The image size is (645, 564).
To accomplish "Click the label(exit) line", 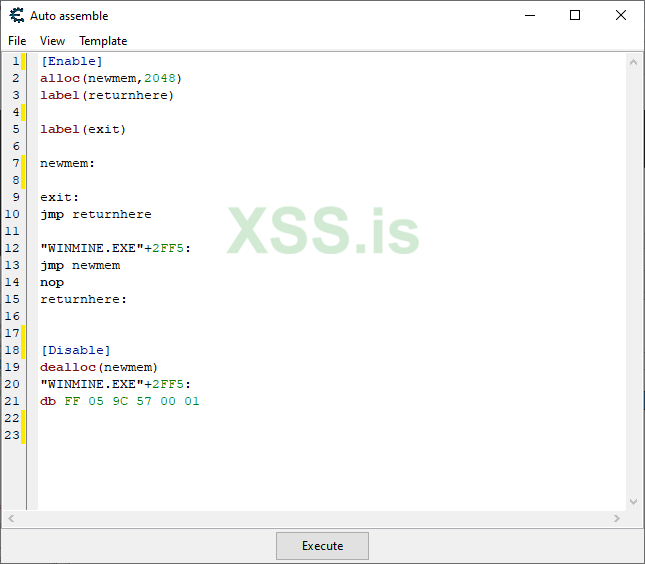I will (83, 129).
